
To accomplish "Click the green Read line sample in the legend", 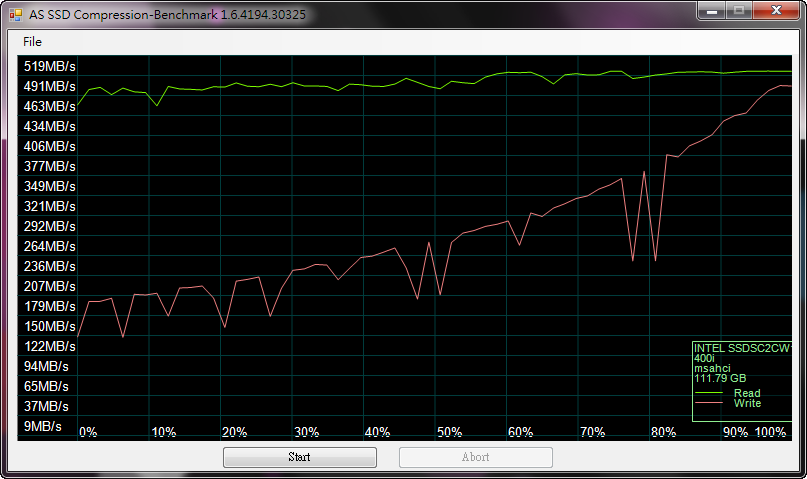I will [x=708, y=393].
